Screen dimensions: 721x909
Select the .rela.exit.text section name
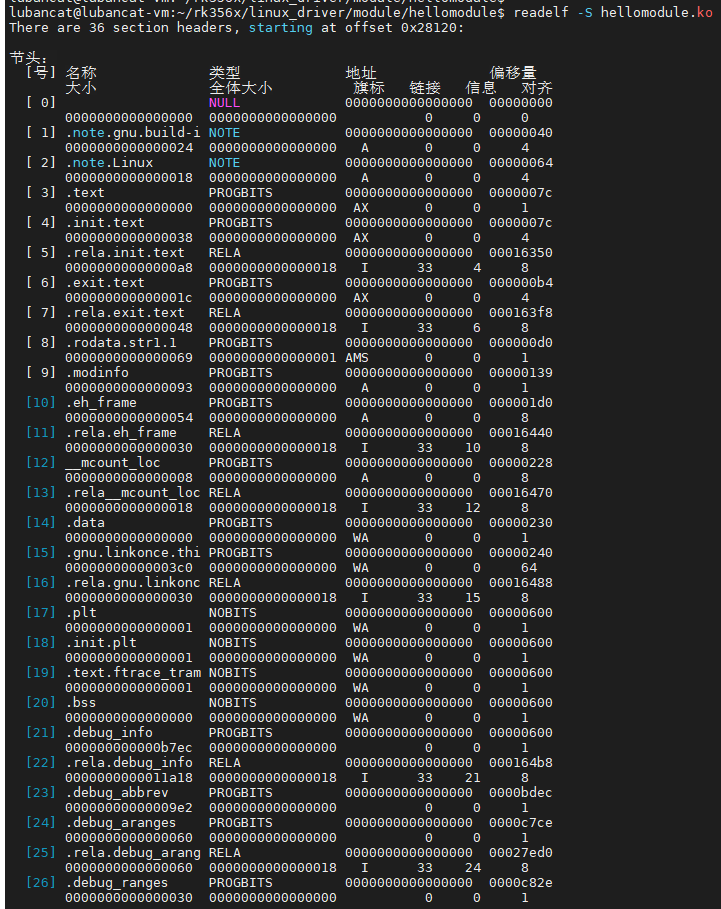[125, 312]
